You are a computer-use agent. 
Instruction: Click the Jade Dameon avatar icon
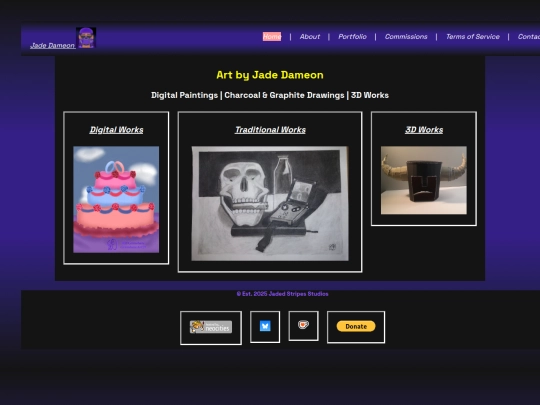point(86,38)
